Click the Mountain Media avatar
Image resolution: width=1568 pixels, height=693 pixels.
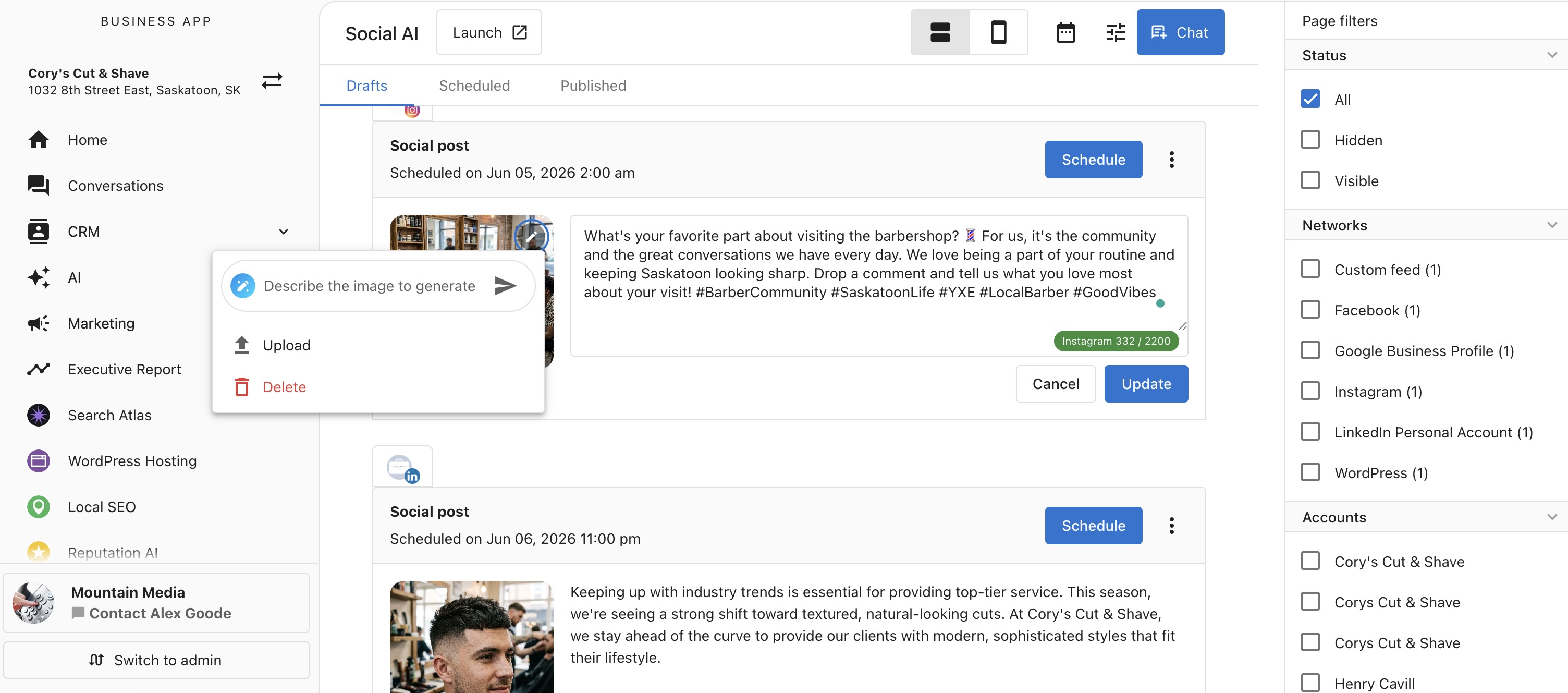pyautogui.click(x=33, y=603)
